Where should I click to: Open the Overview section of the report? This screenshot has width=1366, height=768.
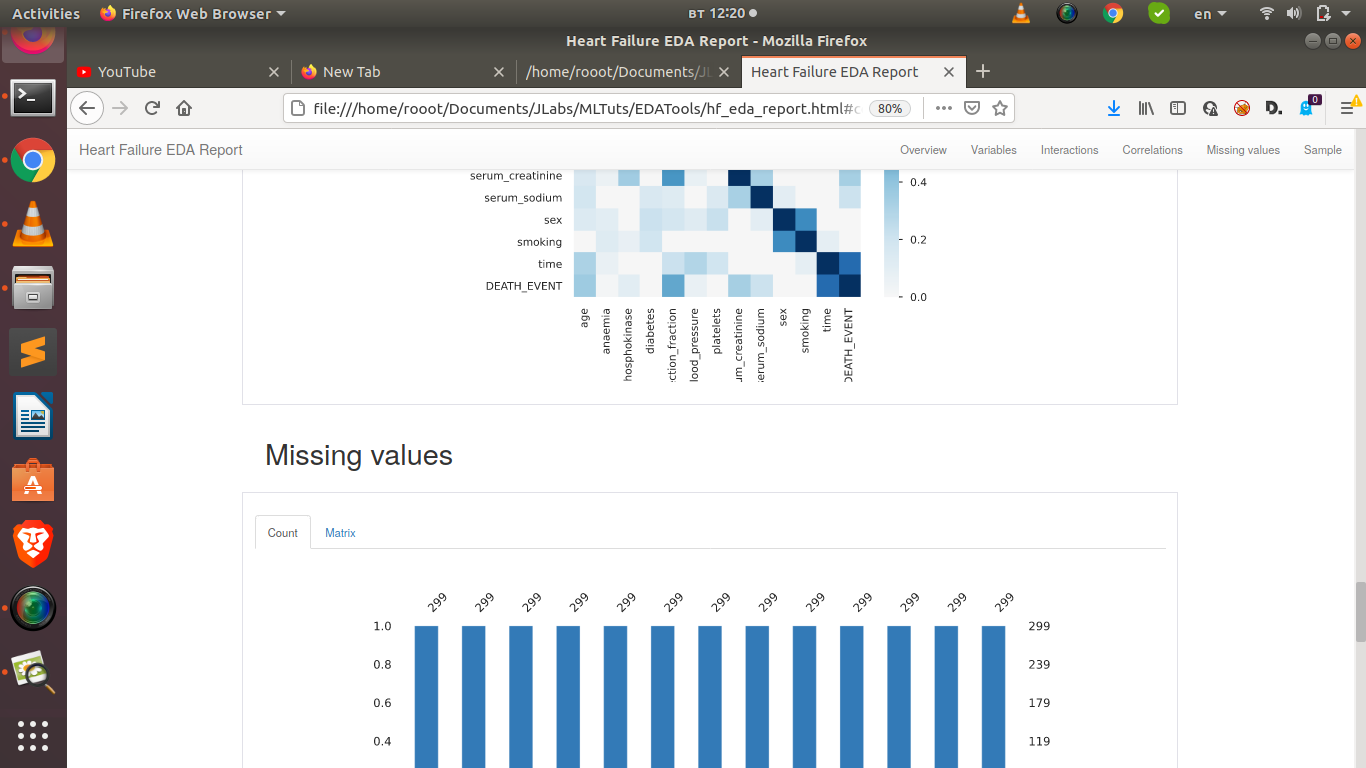(x=922, y=150)
